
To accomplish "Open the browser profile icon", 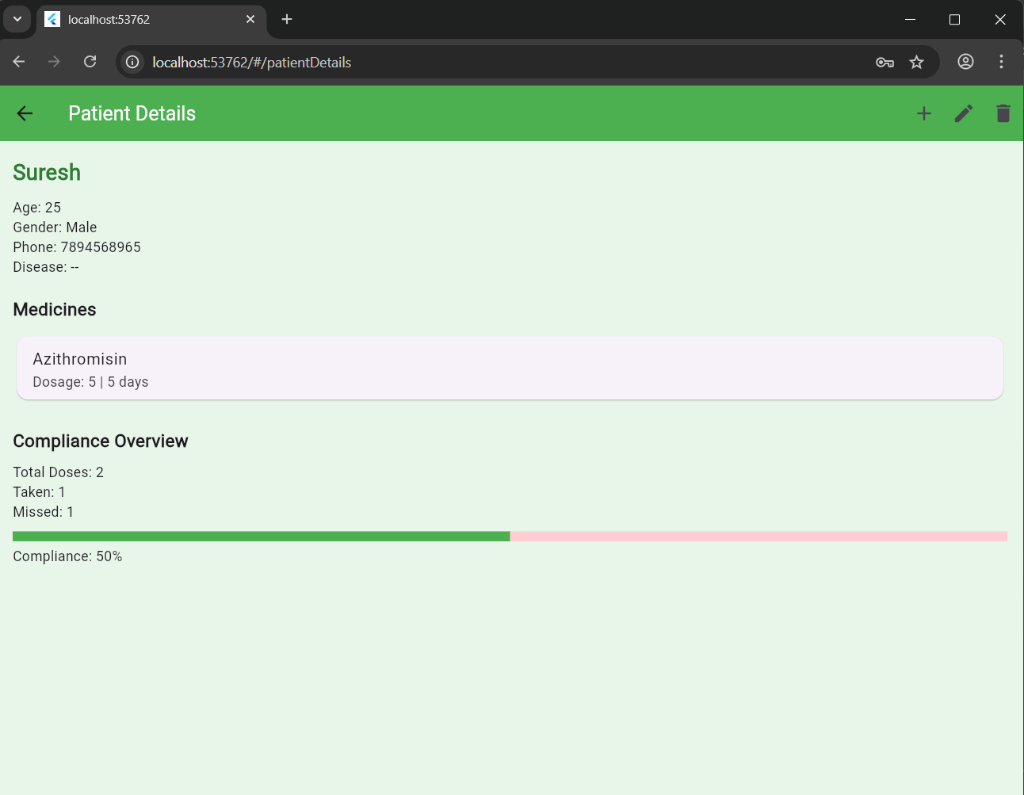I will pyautogui.click(x=966, y=62).
